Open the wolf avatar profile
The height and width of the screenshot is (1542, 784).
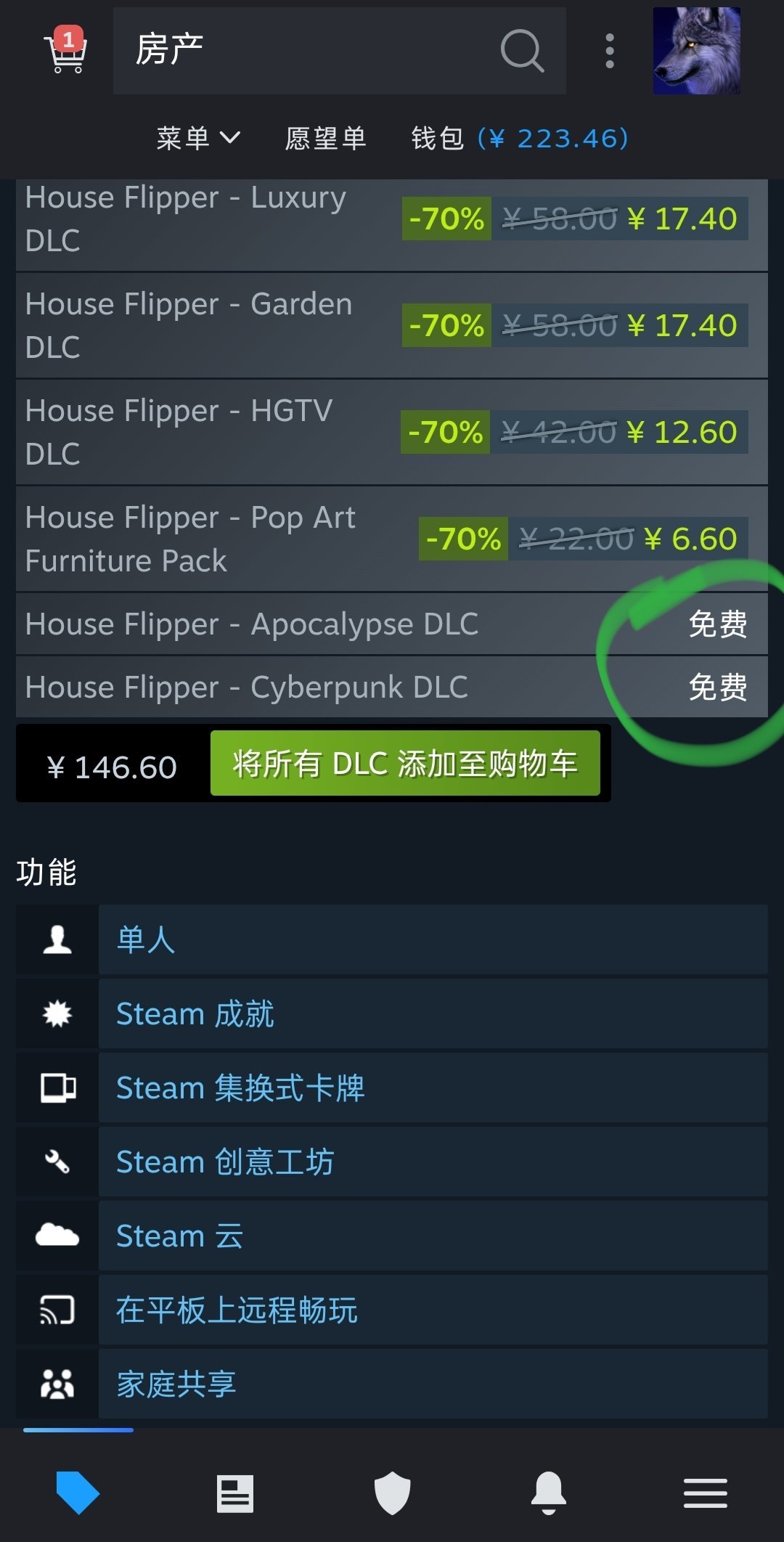(x=697, y=51)
